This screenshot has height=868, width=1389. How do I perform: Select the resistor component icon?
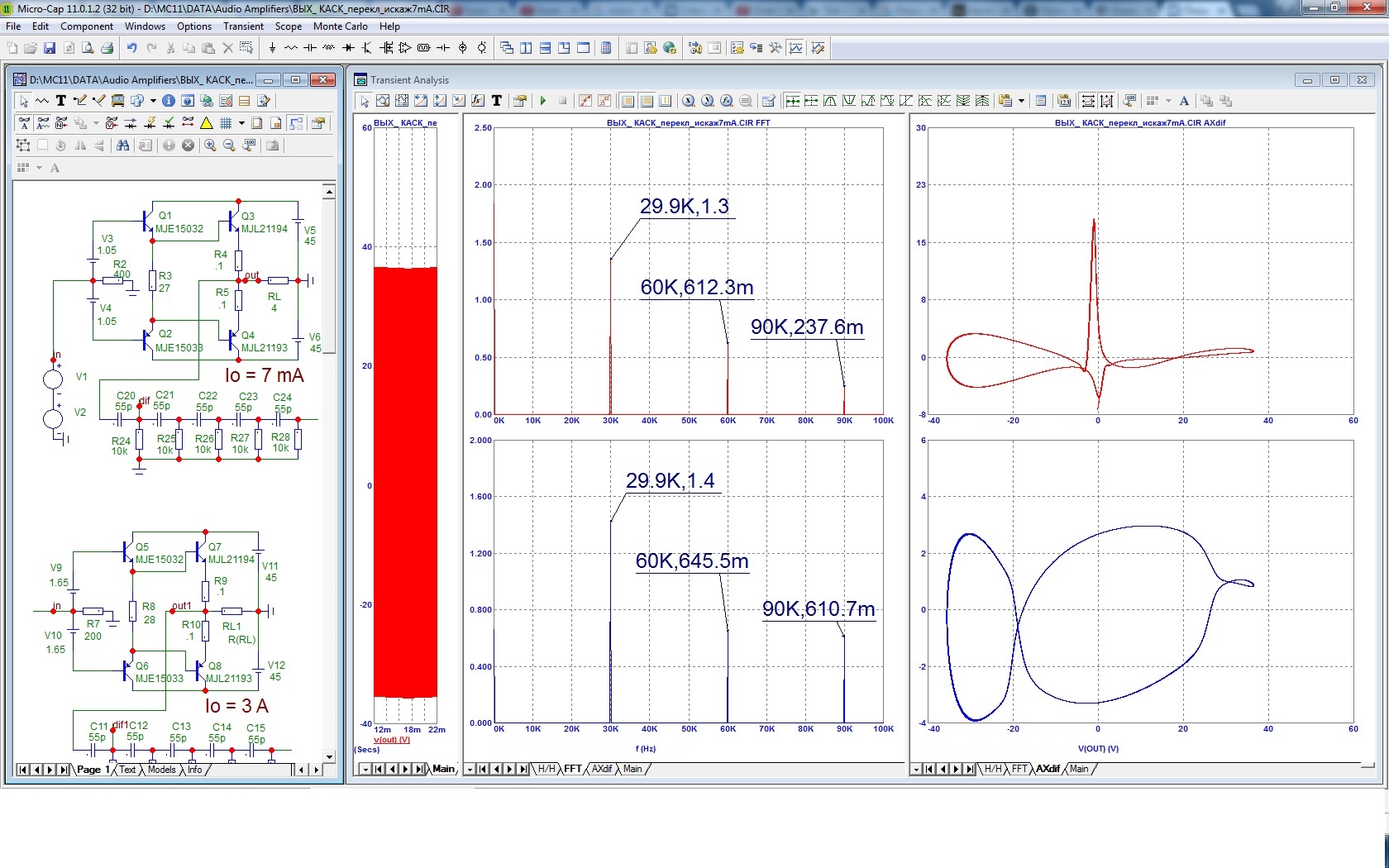click(x=291, y=48)
